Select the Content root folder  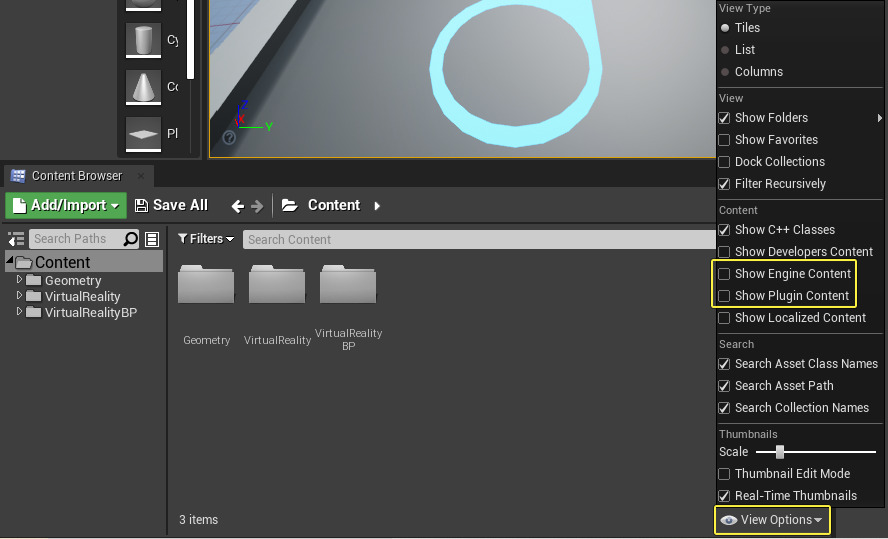click(84, 262)
